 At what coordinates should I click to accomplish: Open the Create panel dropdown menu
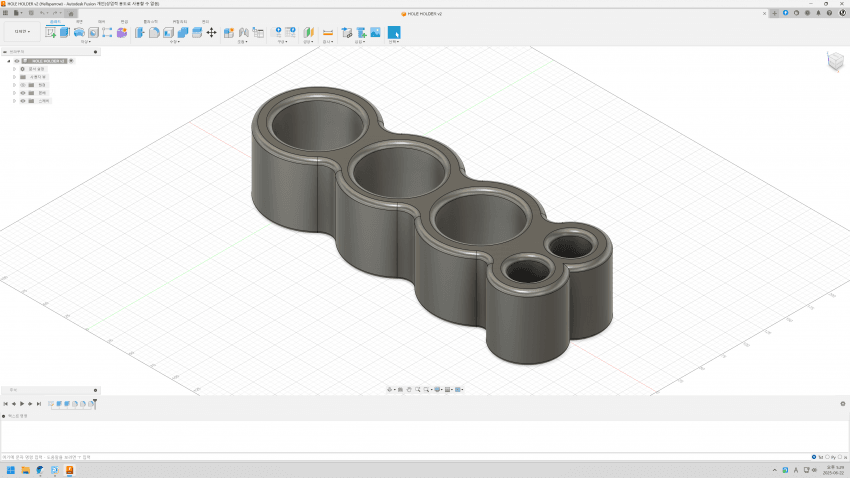click(x=86, y=42)
